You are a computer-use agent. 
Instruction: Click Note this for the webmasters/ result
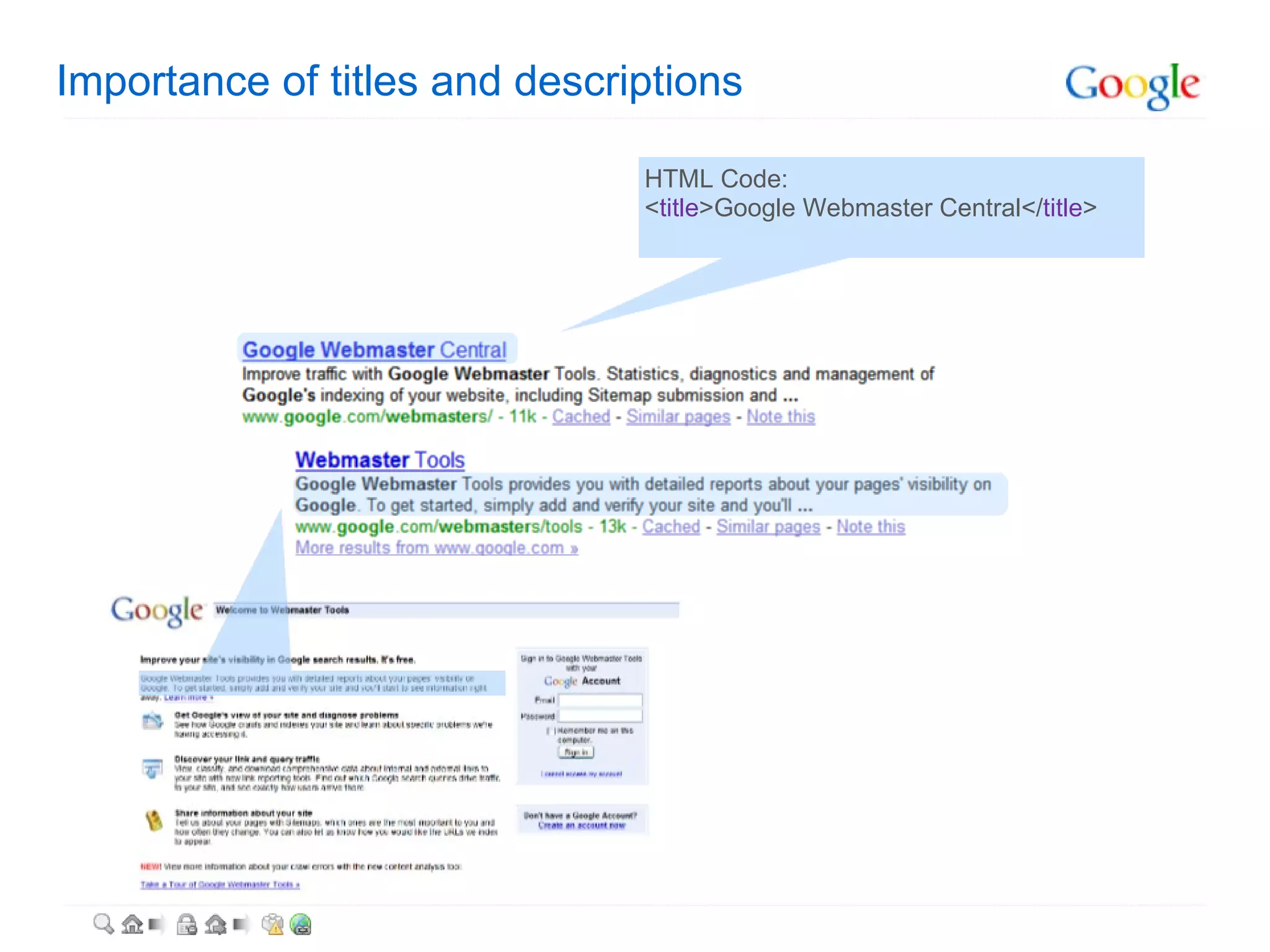click(x=781, y=416)
